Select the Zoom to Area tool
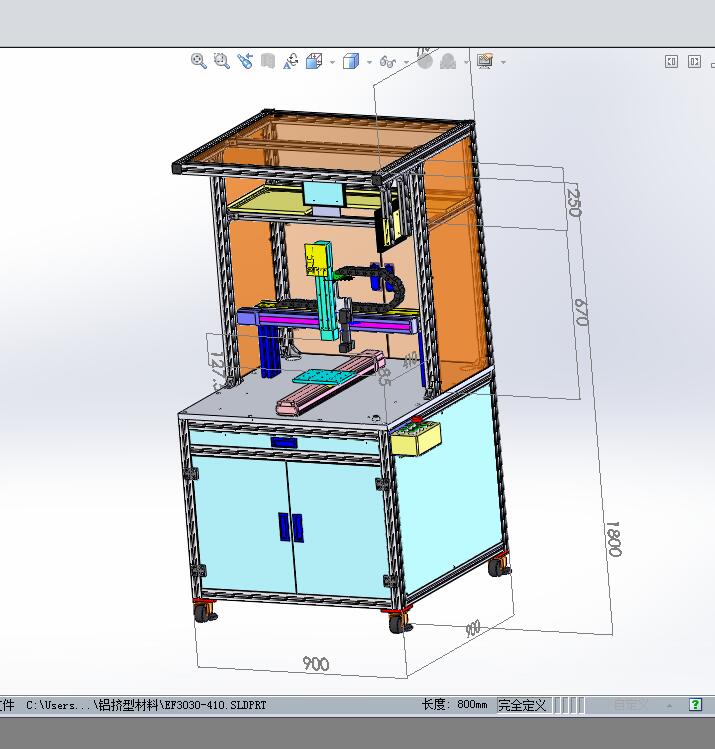Viewport: 715px width, 749px height. click(x=222, y=61)
